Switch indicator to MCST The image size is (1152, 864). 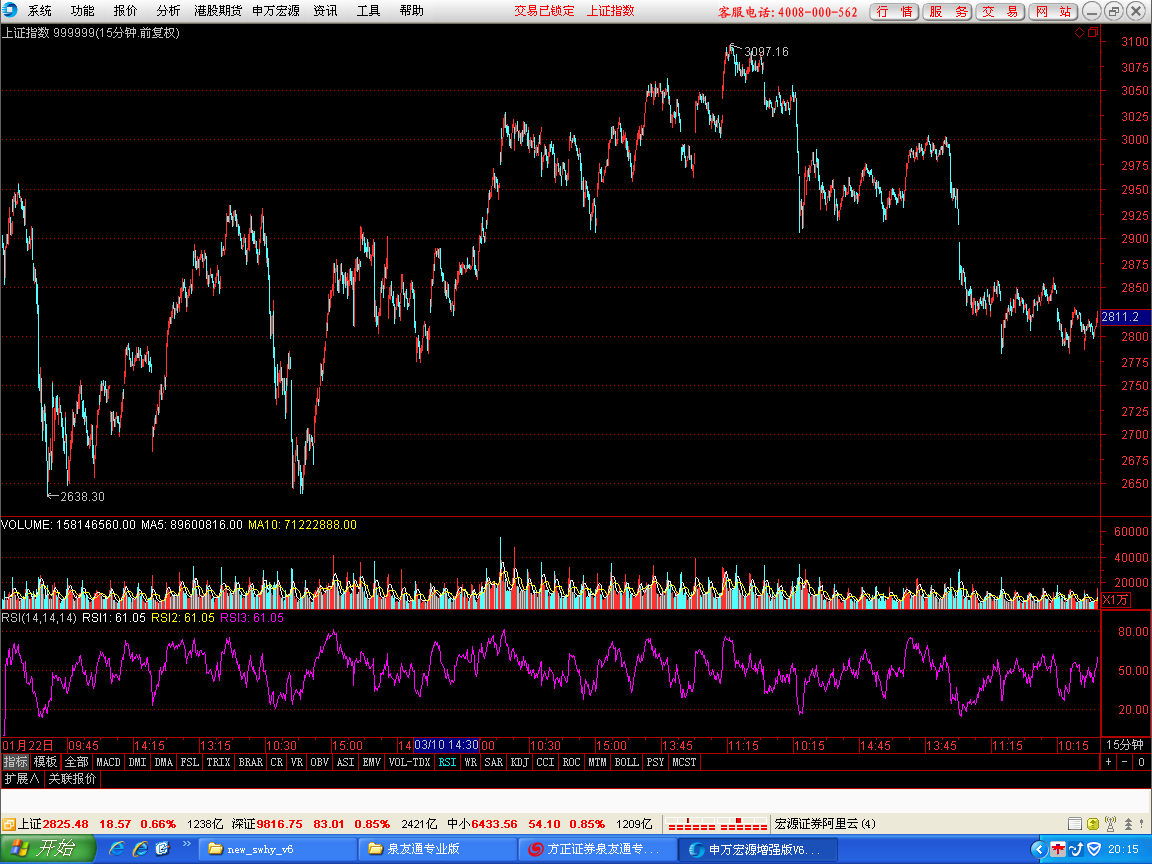point(684,762)
